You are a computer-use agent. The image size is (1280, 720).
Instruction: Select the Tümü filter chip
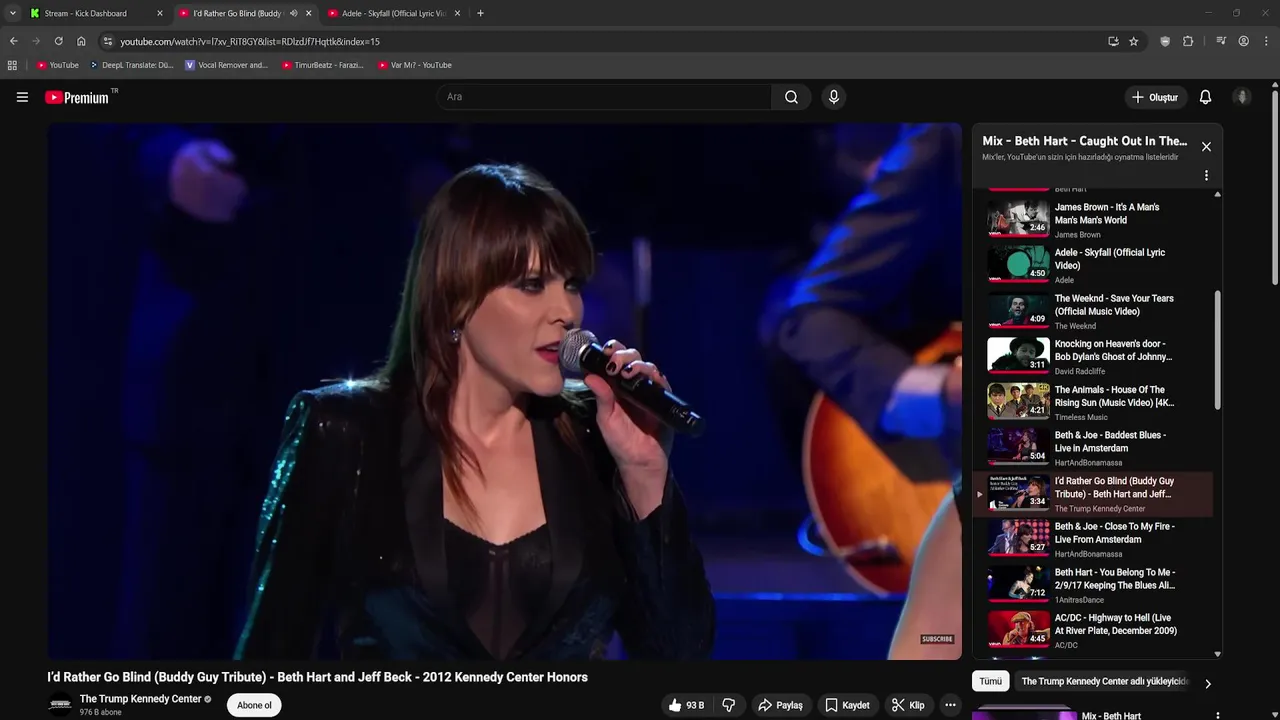click(x=990, y=681)
